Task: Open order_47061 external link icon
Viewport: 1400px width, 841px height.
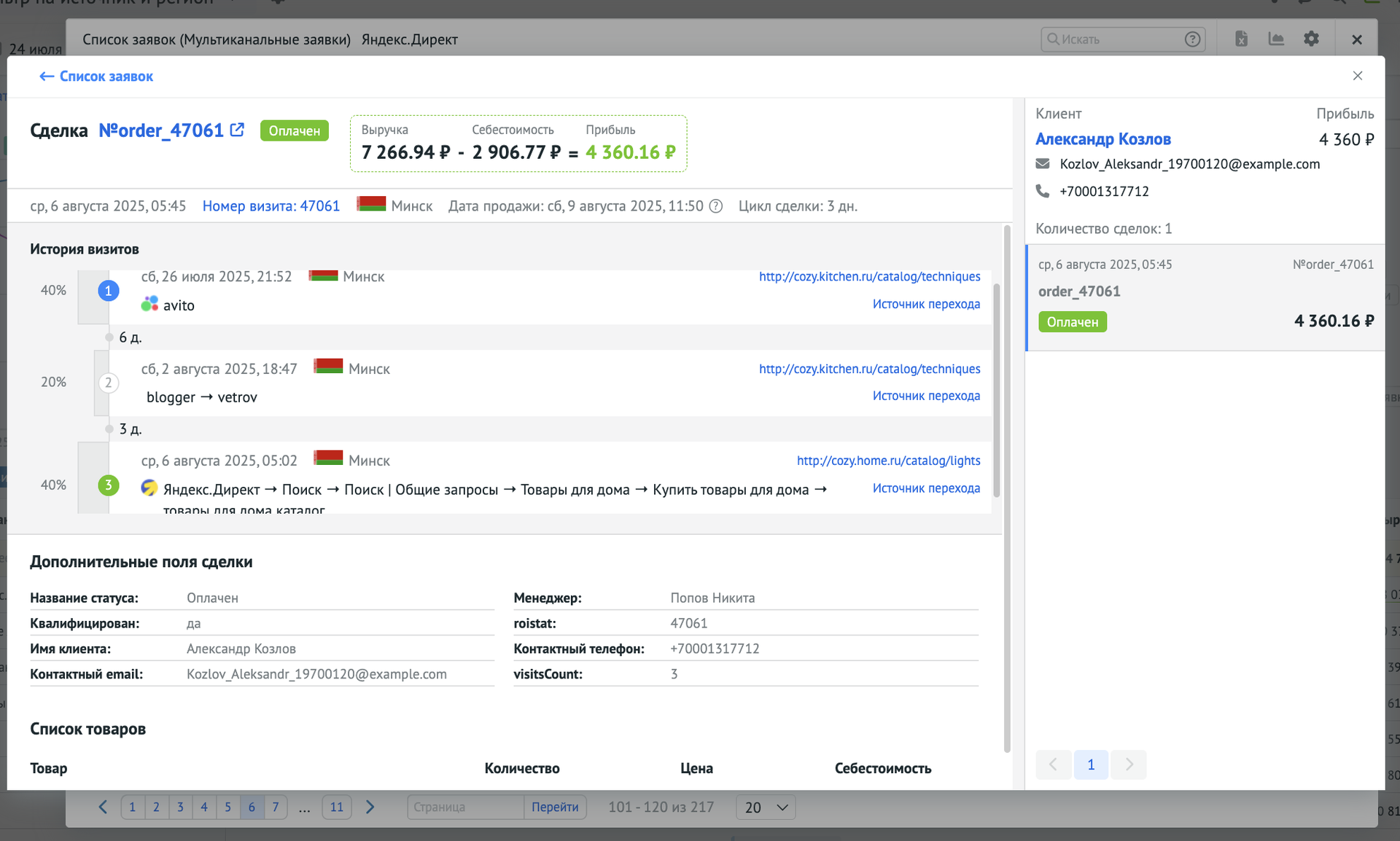Action: [x=237, y=130]
